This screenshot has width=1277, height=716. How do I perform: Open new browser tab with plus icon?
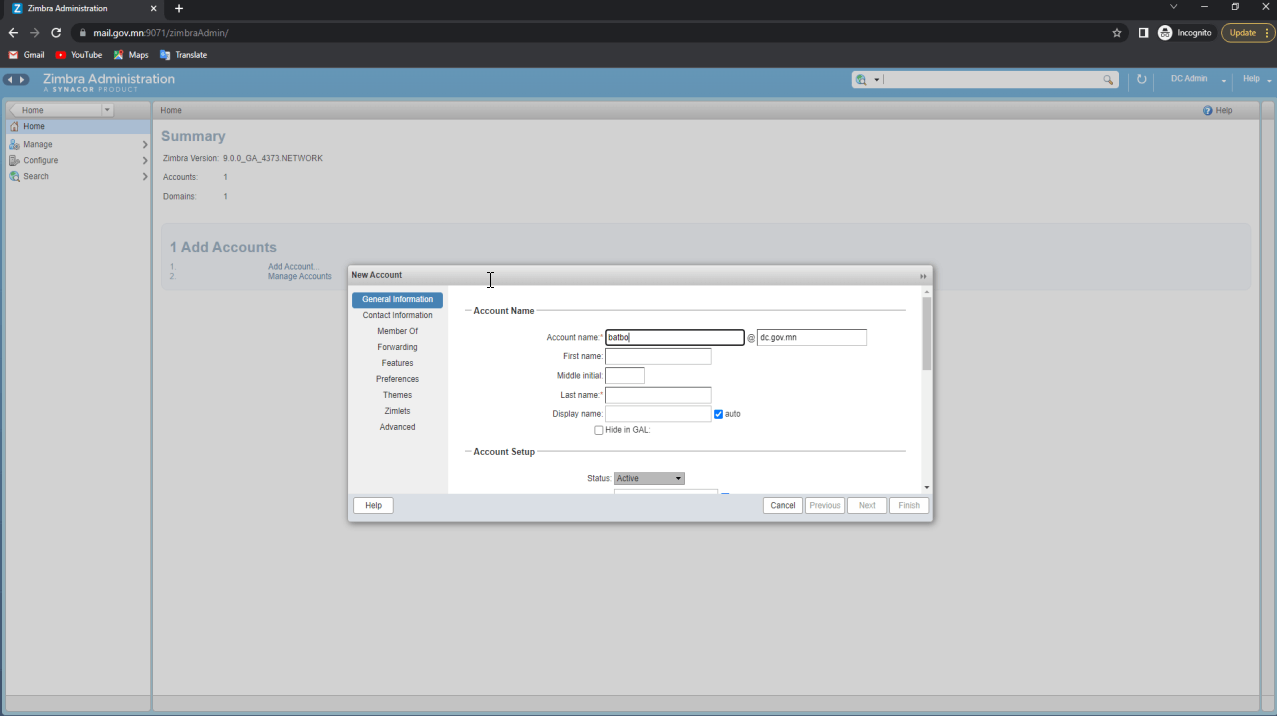coord(179,8)
